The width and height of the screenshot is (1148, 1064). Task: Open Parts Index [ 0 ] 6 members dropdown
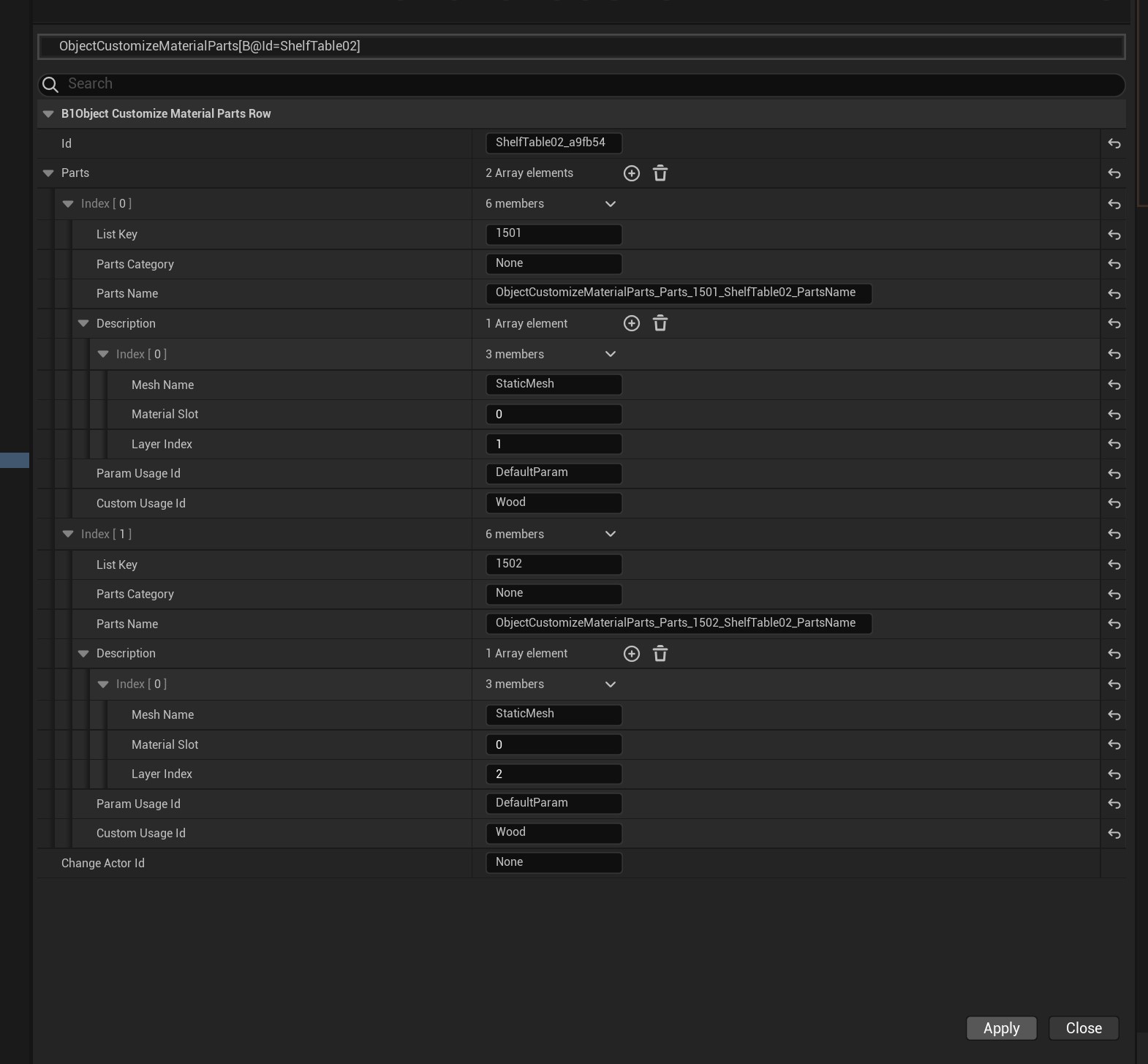611,204
